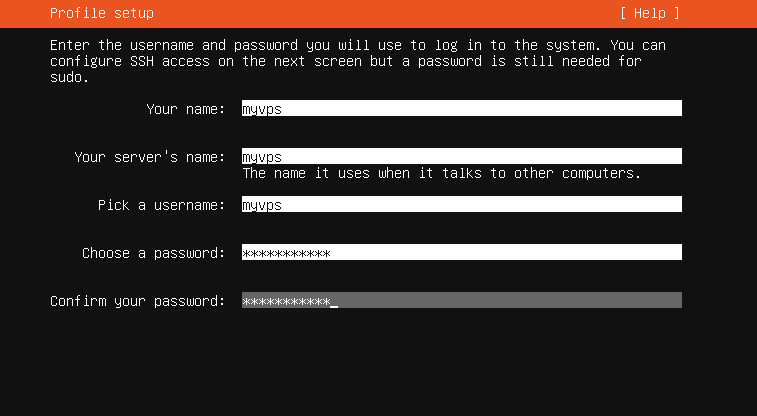The width and height of the screenshot is (757, 416).
Task: Click the asterisks in Choose a password
Action: pyautogui.click(x=286, y=253)
